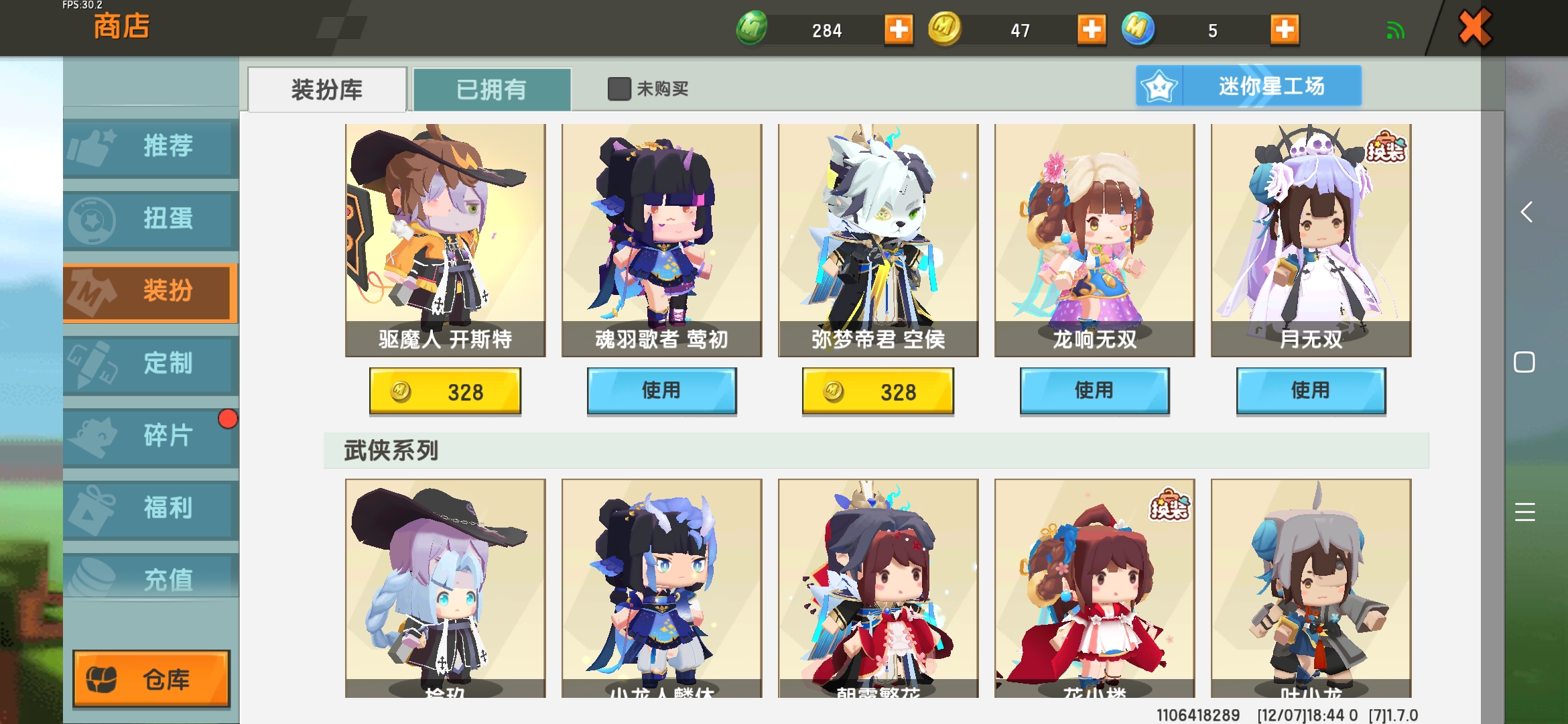Tap the Android home square button
1568x724 pixels.
pos(1524,362)
